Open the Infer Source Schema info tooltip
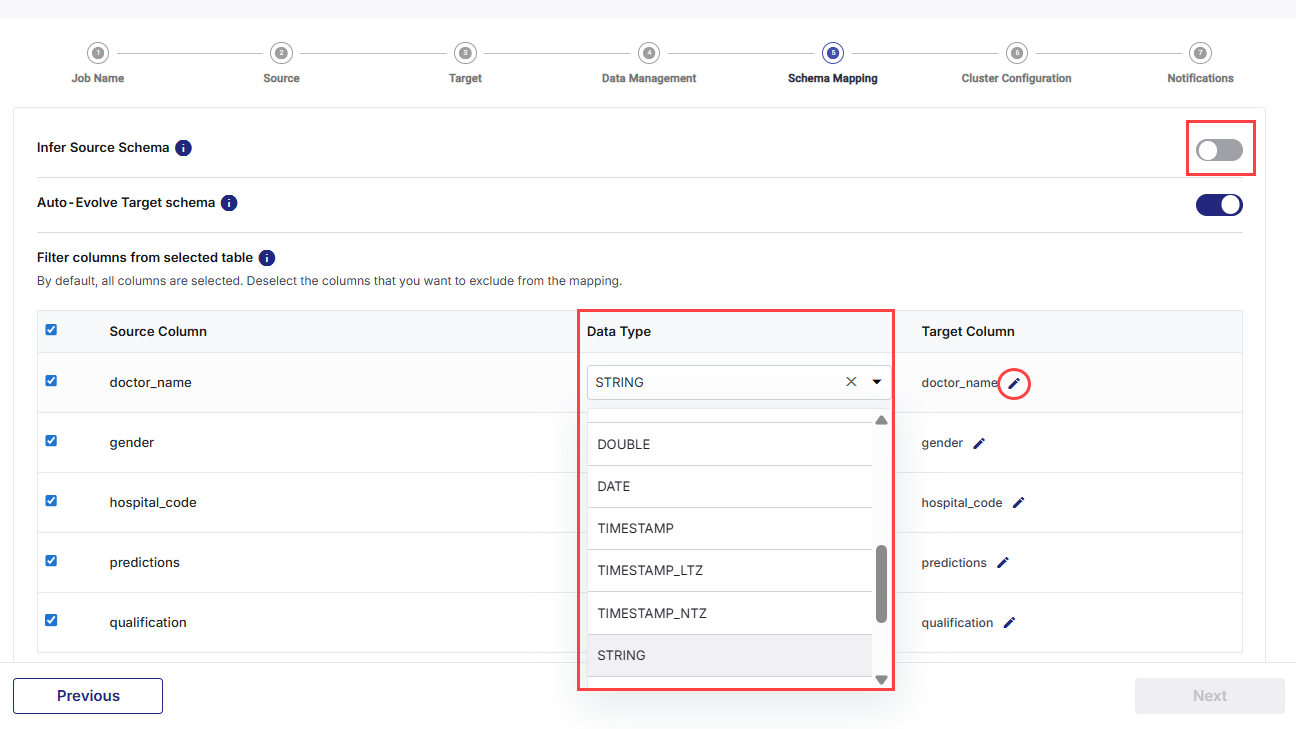Image resolution: width=1296 pixels, height=729 pixels. point(183,148)
